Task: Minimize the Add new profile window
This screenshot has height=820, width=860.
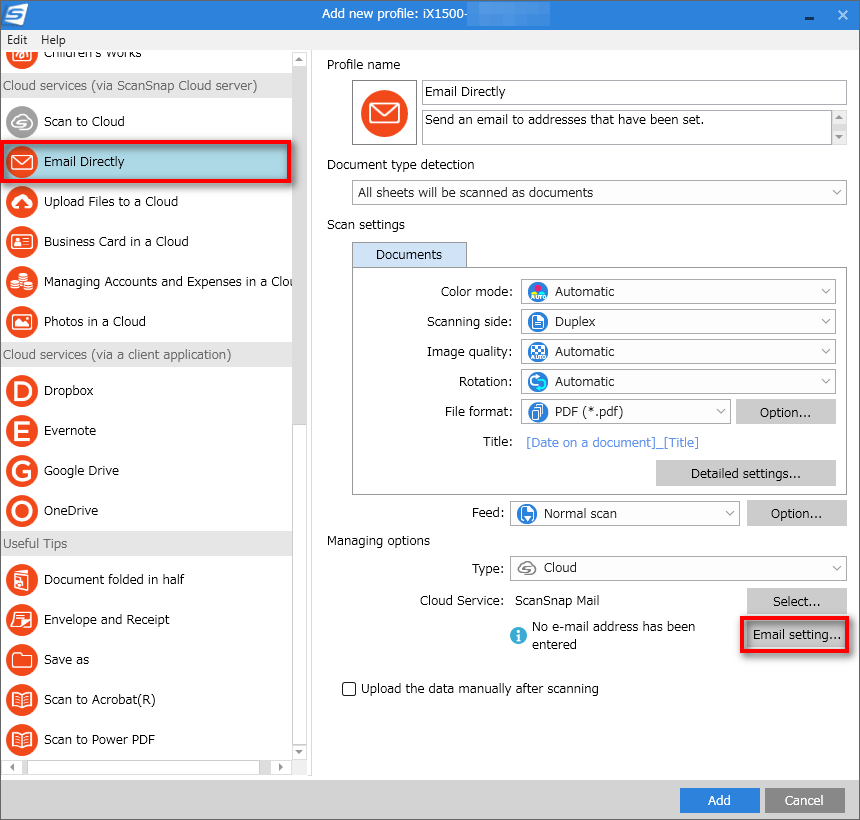Action: [809, 16]
